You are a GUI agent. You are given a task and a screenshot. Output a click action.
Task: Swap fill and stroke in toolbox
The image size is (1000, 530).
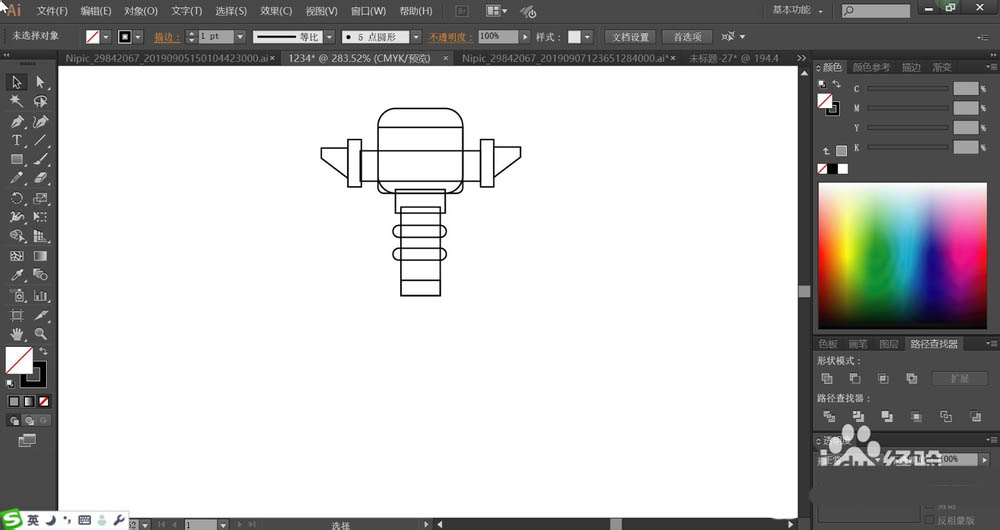tap(43, 351)
